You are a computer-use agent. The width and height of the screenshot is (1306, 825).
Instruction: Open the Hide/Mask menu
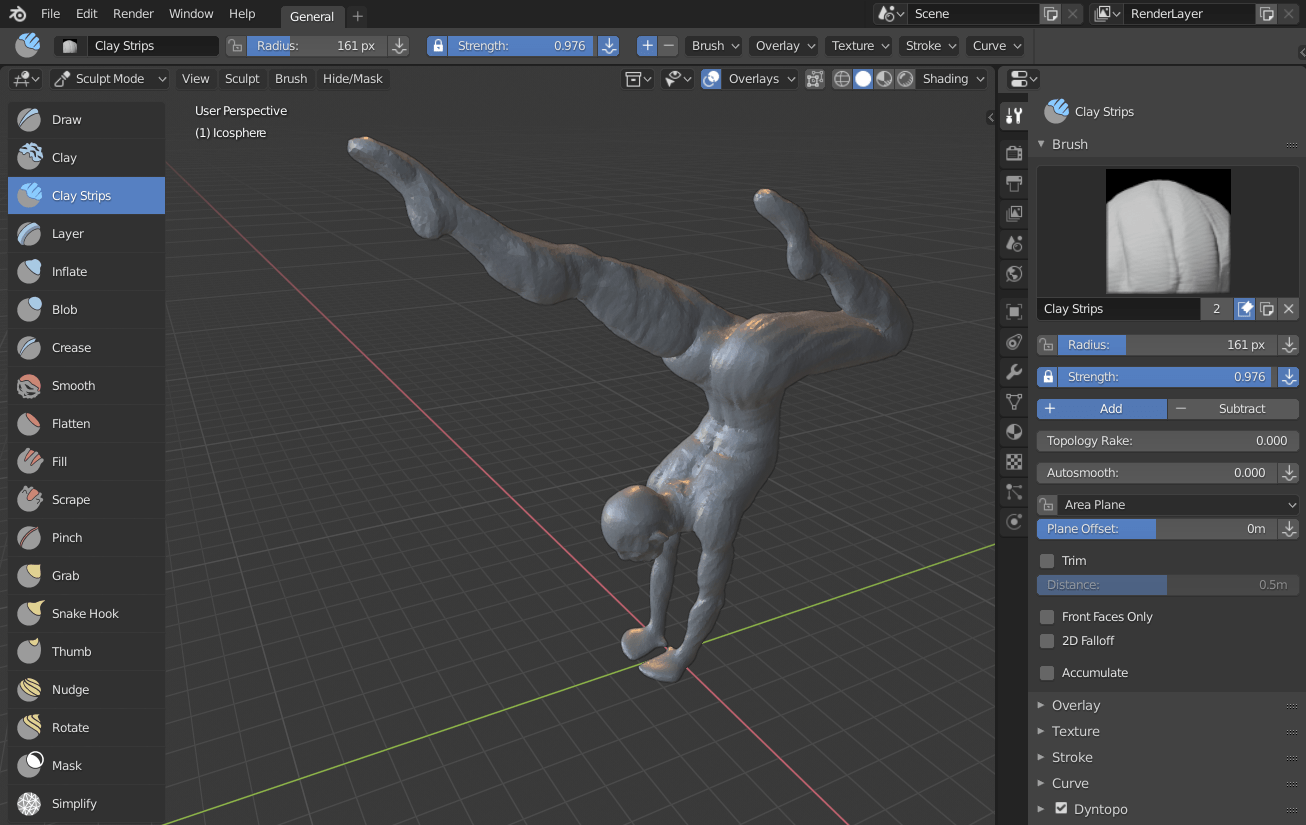(352, 79)
